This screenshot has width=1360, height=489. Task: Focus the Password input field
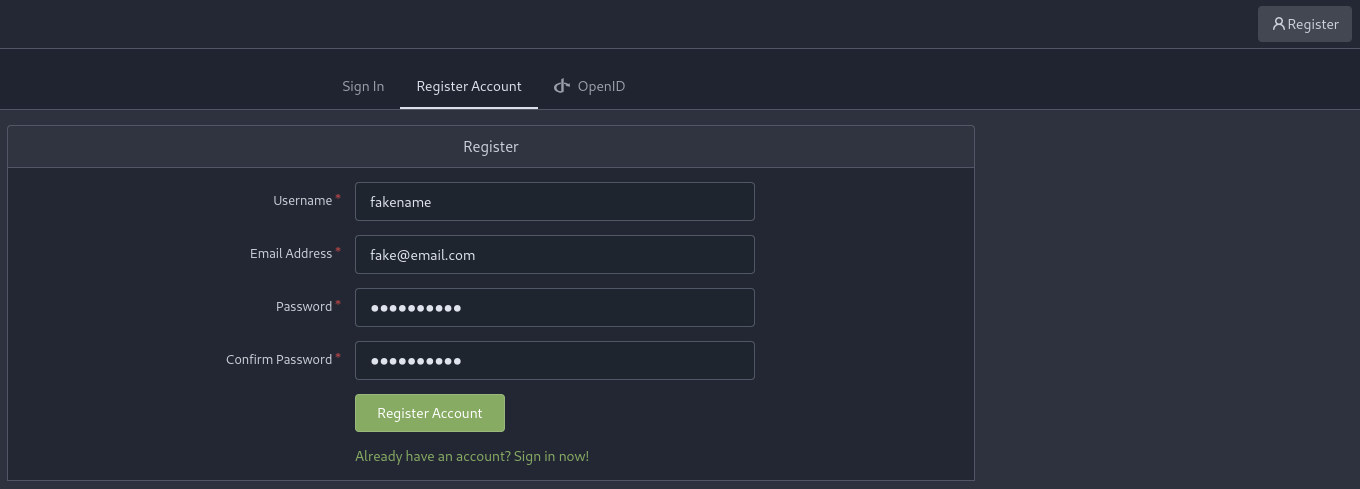[x=554, y=307]
